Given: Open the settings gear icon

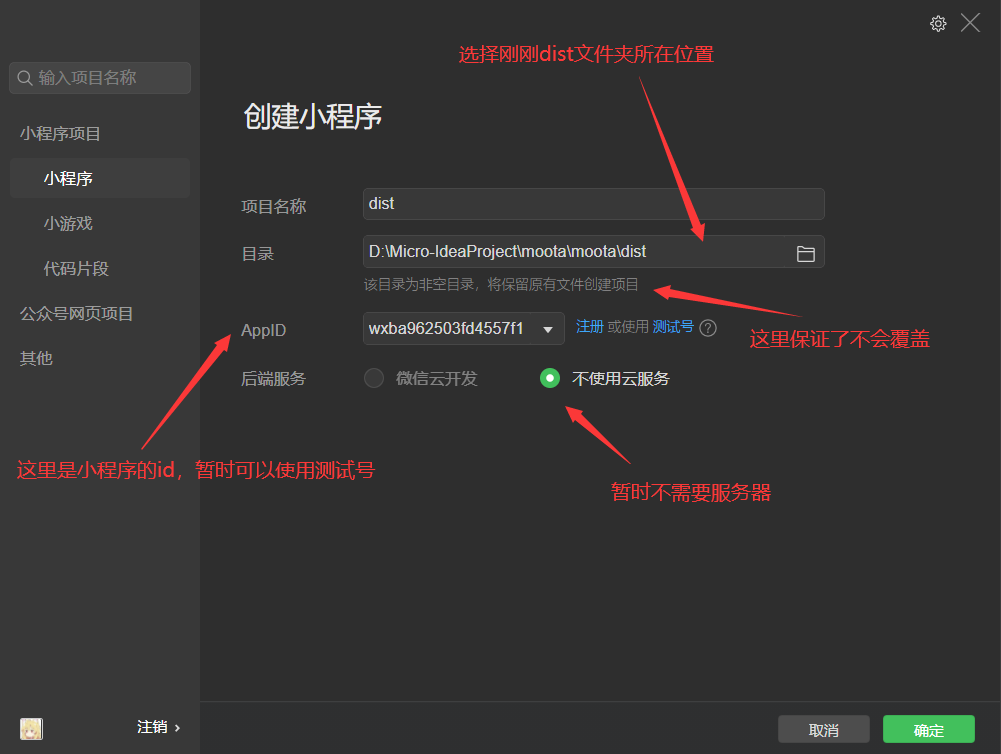Looking at the screenshot, I should coord(938,23).
